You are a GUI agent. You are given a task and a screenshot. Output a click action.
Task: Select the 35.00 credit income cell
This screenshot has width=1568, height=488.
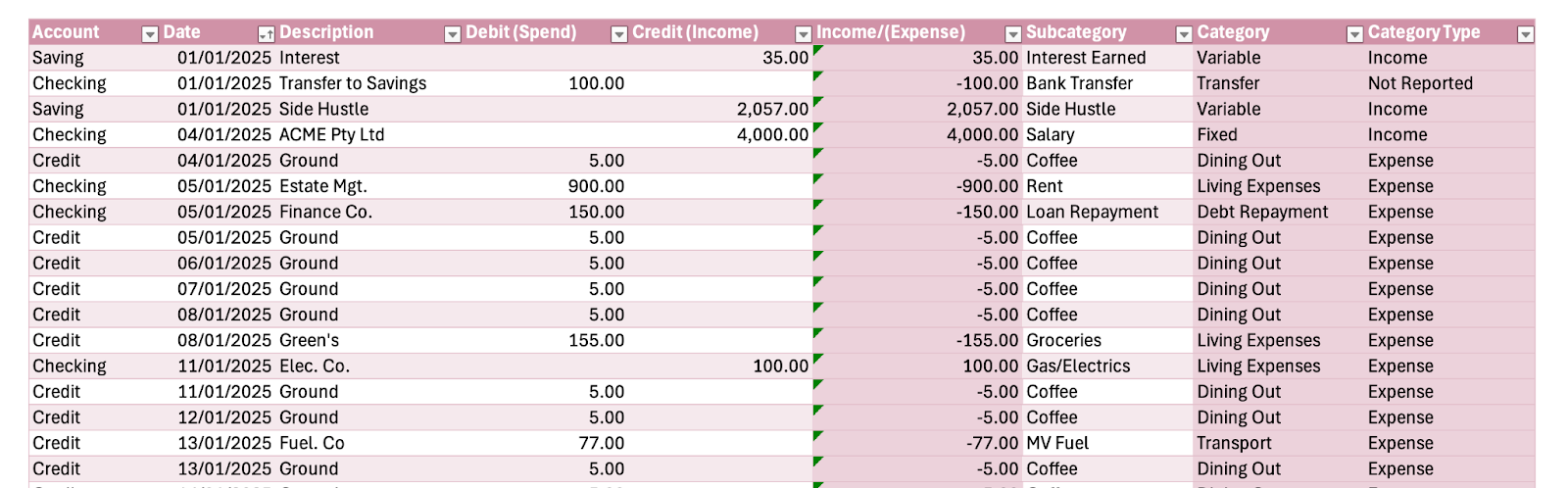coord(721,58)
